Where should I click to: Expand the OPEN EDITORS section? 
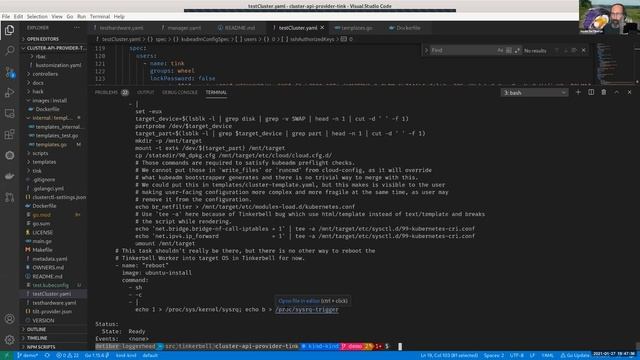[x=54, y=39]
